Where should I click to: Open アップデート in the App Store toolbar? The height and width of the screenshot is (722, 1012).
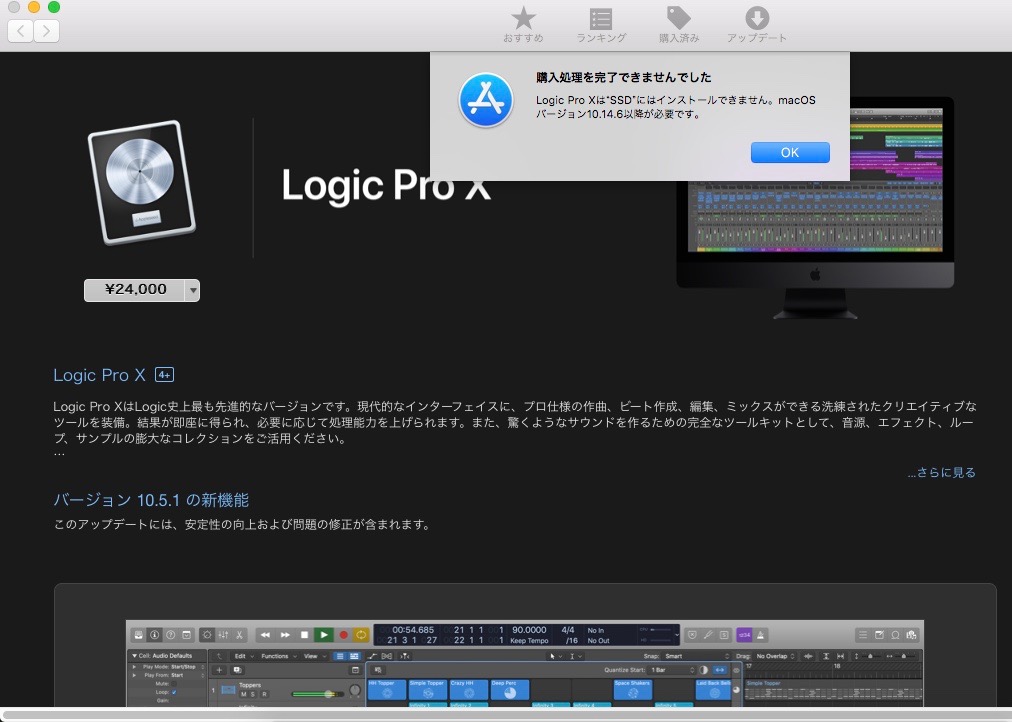[x=757, y=24]
